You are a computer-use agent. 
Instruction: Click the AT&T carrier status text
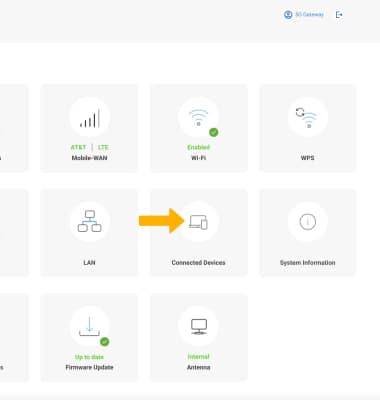point(78,147)
